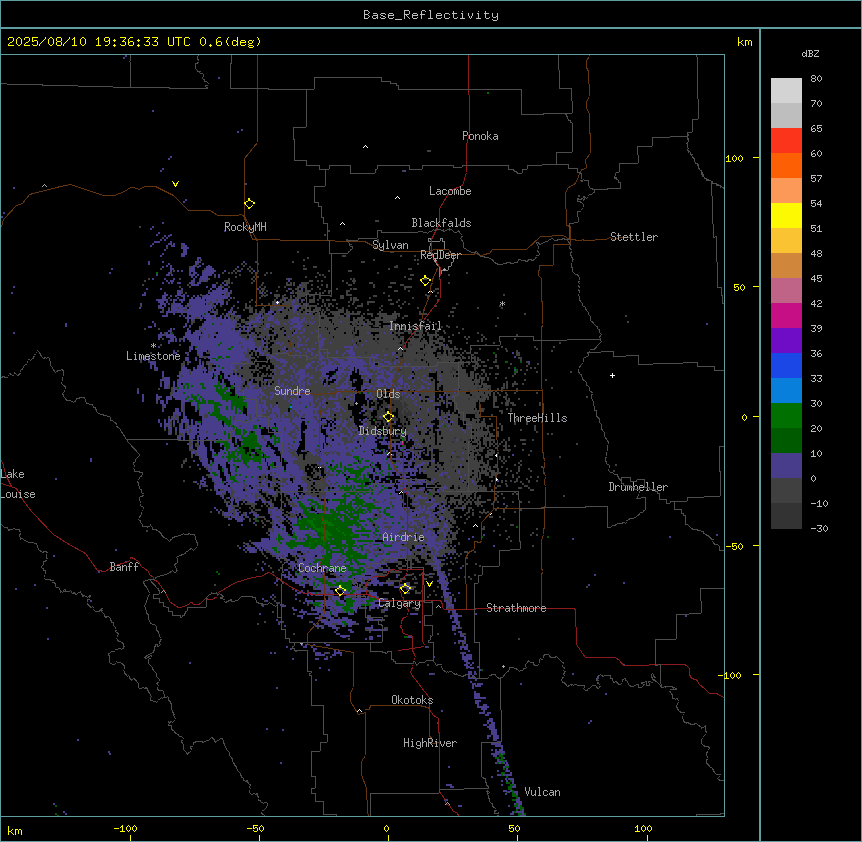Click the Ponoka city label
This screenshot has width=862, height=842.
(x=480, y=136)
